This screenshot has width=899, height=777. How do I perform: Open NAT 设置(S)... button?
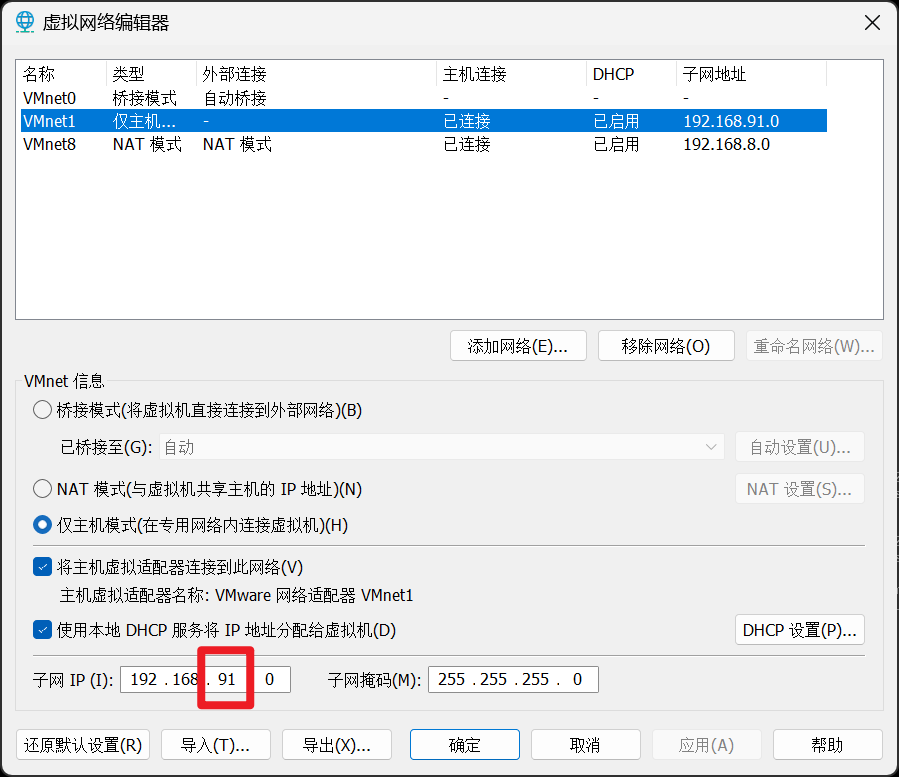coord(800,489)
